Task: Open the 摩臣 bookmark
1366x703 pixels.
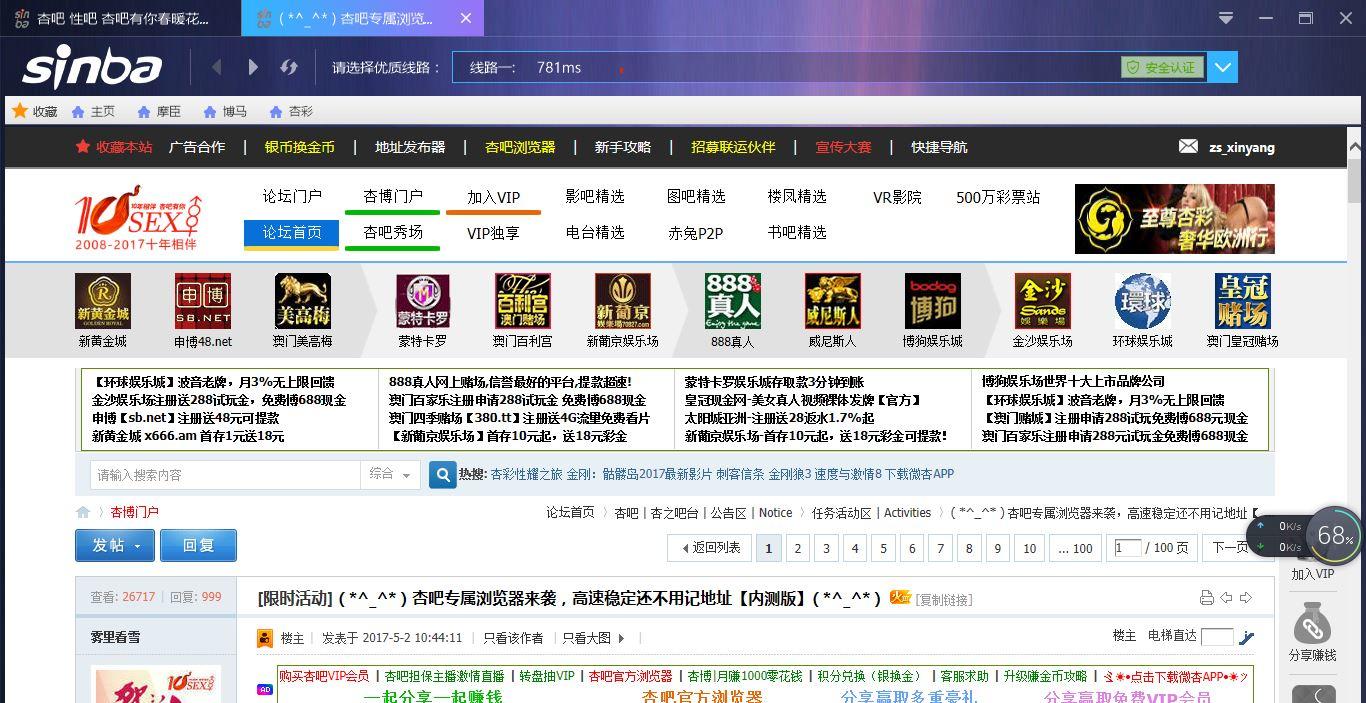Action: pos(159,111)
